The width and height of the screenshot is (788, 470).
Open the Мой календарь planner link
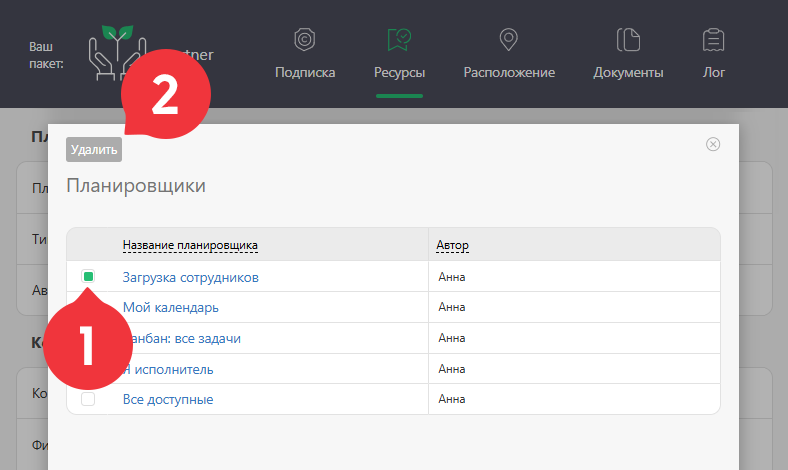170,308
